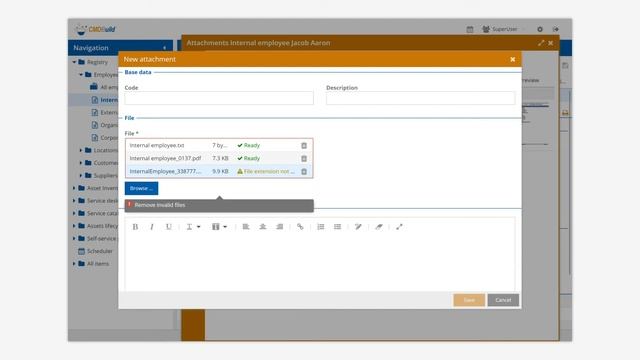Expand the Asset Inventory folder arrow
Image resolution: width=640 pixels, height=360 pixels.
tap(74, 188)
